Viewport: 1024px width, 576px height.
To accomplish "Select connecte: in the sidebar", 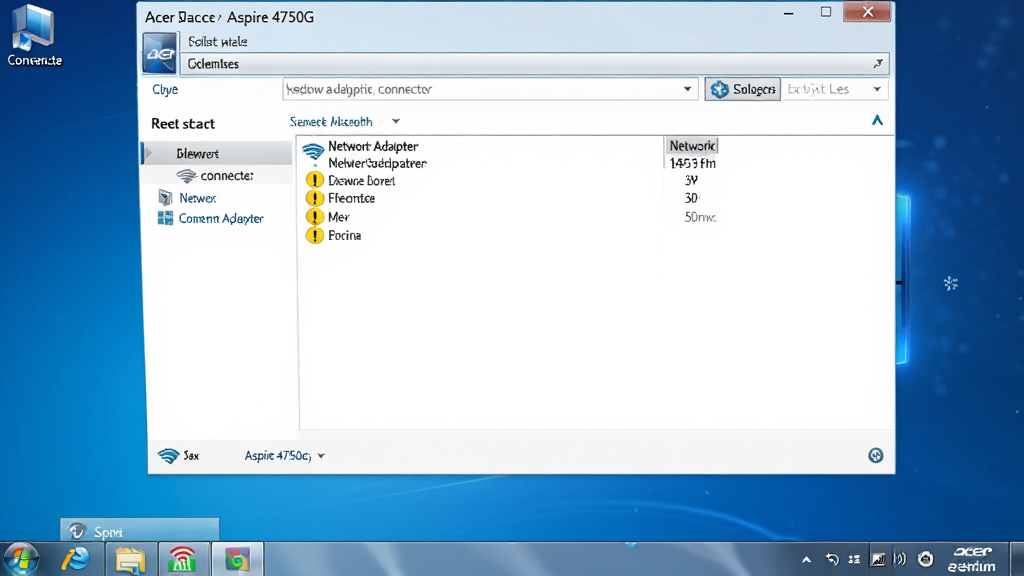I will (x=227, y=176).
